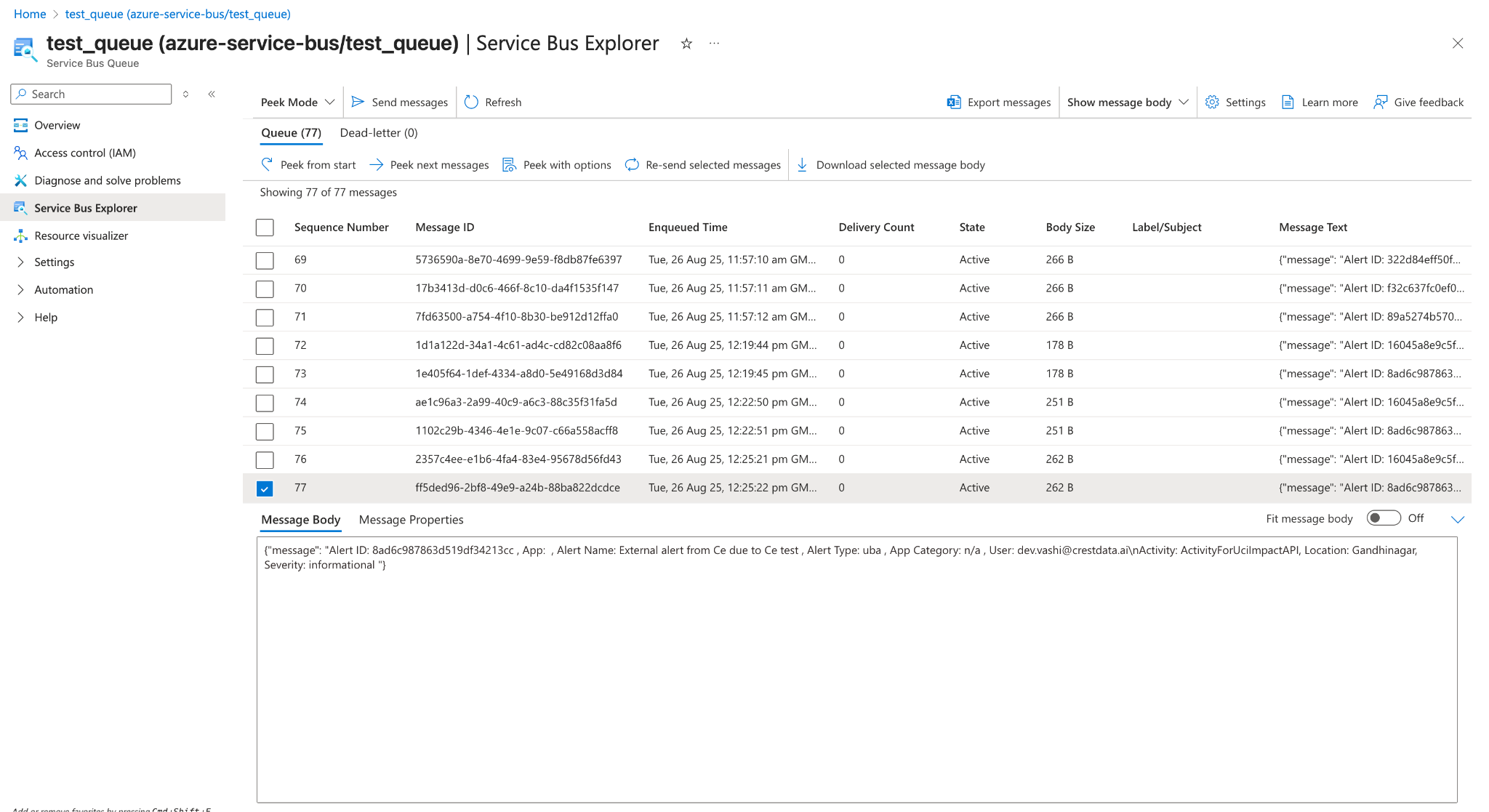The image size is (1489, 812).
Task: Select the Queue (77) tab
Action: (x=291, y=132)
